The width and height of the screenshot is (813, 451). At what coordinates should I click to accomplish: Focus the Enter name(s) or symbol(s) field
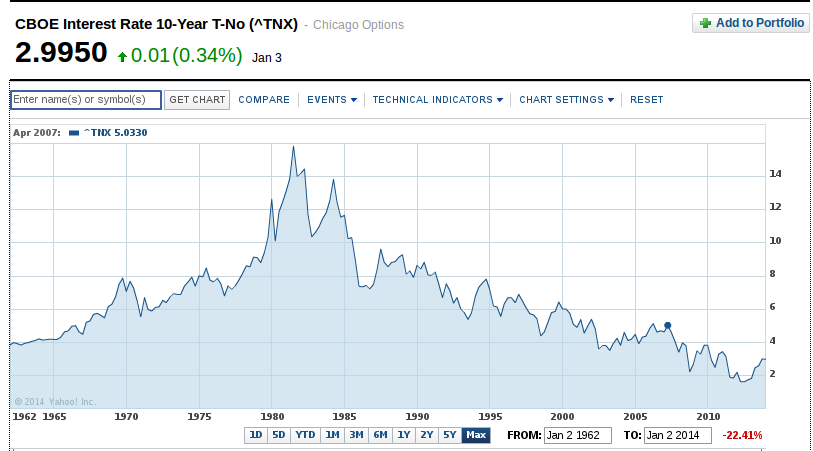coord(86,100)
